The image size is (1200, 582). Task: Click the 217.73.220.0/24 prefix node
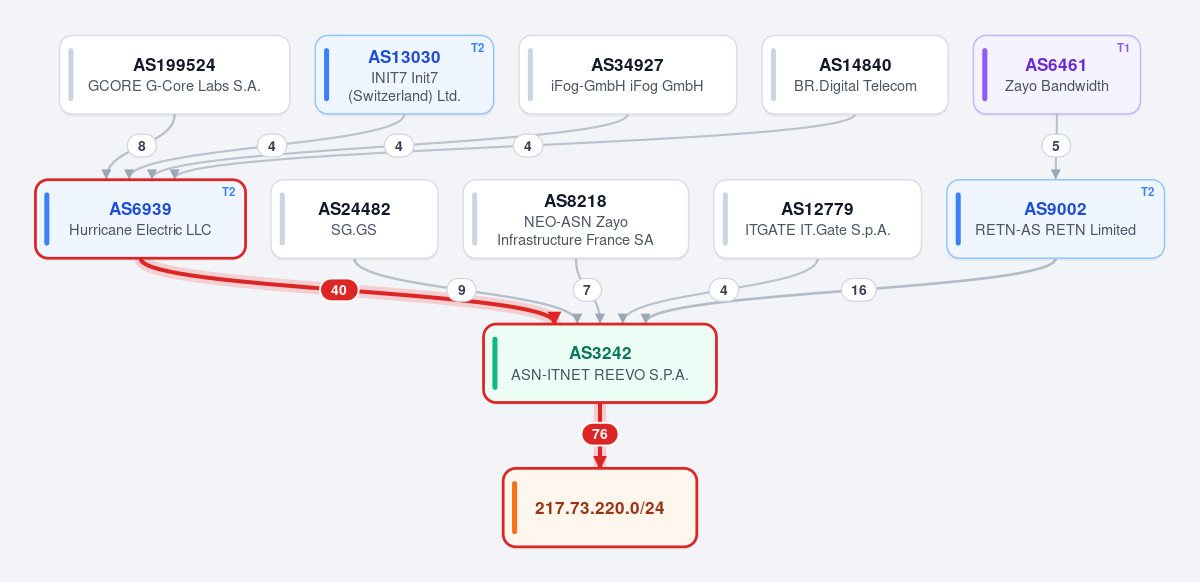coord(600,508)
